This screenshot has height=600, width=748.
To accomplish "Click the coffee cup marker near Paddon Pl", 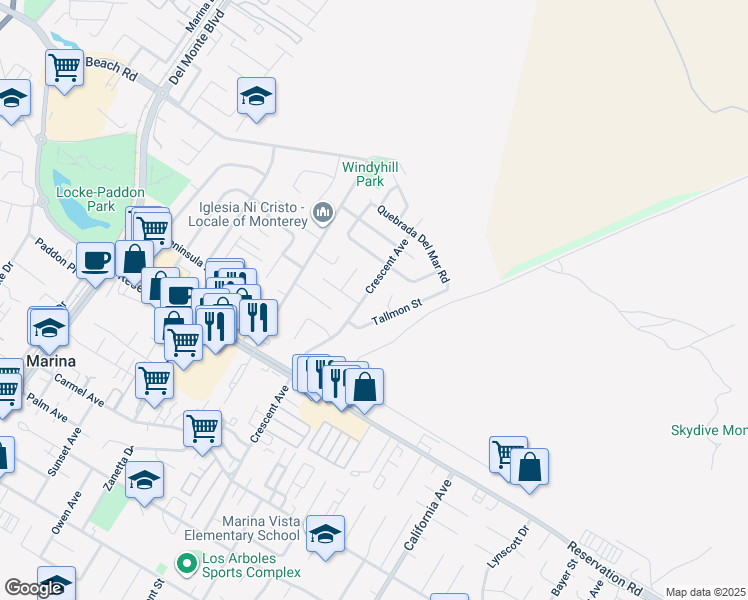I will (95, 262).
